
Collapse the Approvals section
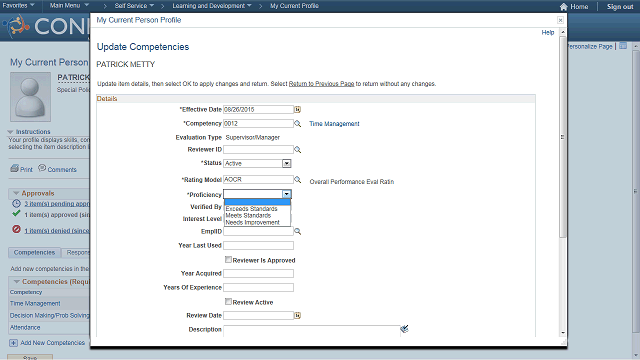16,193
